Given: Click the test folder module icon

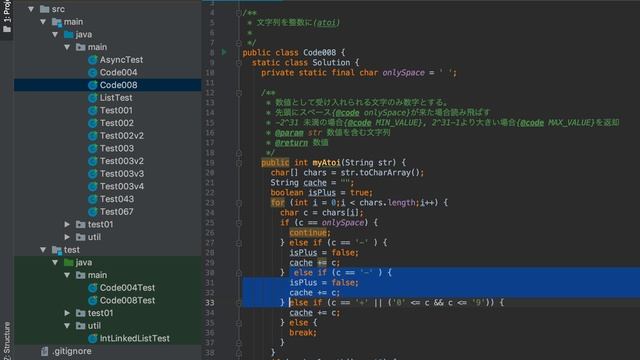Looking at the screenshot, I should (x=57, y=250).
